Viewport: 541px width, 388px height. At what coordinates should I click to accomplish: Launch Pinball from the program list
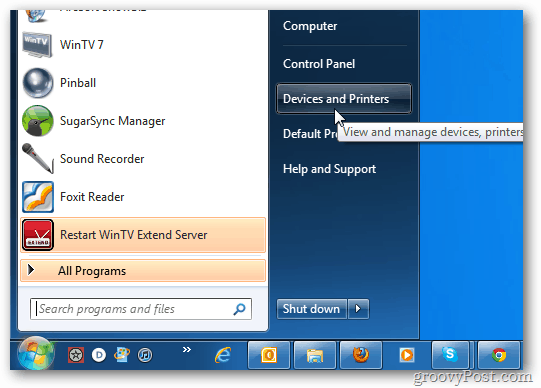(143, 83)
